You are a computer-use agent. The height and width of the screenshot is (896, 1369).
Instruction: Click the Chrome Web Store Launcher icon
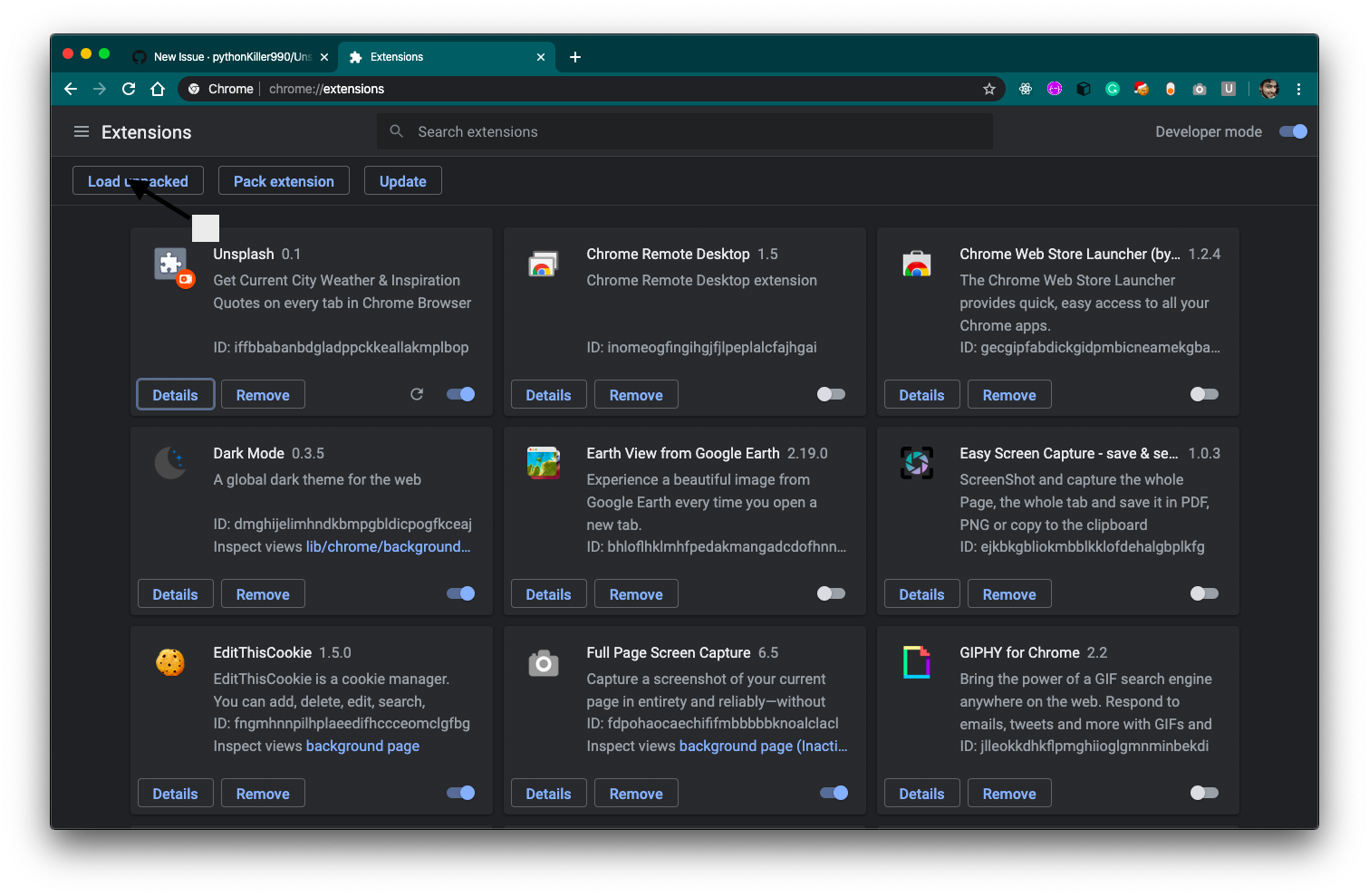coord(917,264)
